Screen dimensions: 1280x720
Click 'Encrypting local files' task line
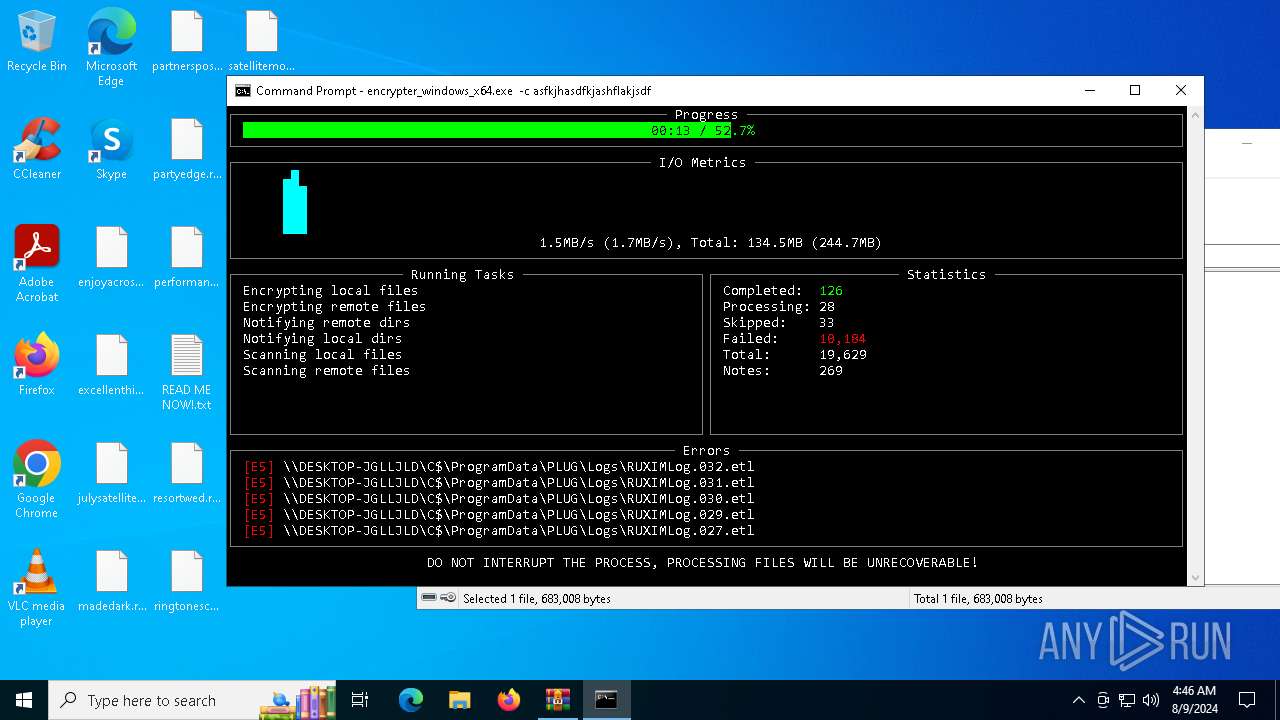[x=330, y=290]
